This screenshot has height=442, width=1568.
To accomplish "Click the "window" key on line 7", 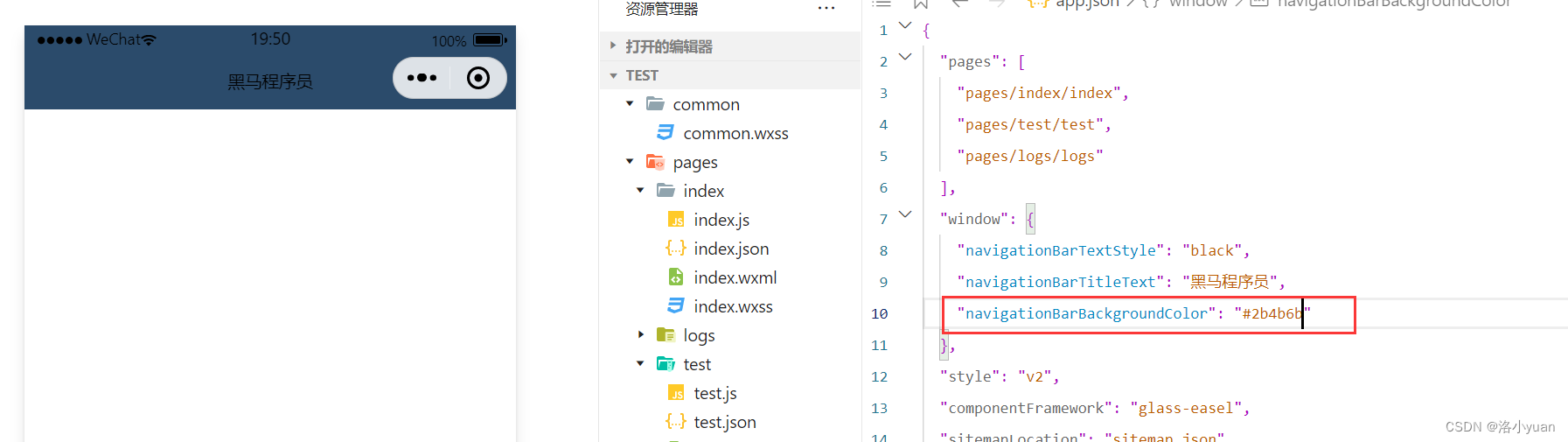I will [x=974, y=219].
